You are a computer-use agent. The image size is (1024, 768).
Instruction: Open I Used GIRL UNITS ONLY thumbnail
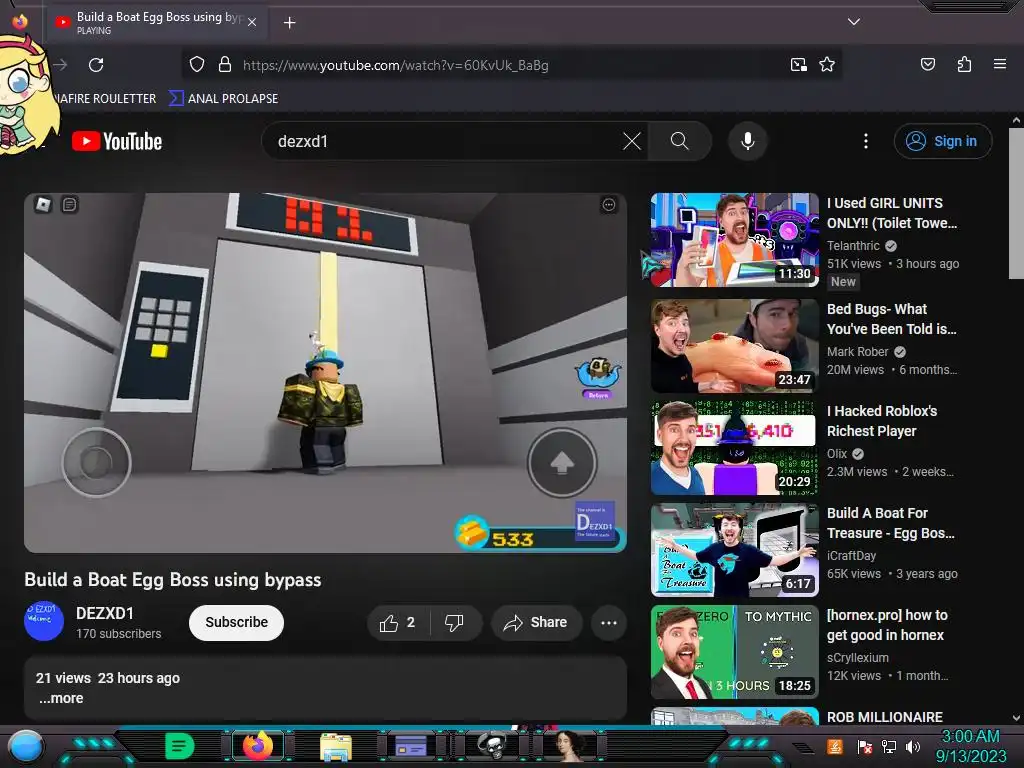click(x=735, y=240)
